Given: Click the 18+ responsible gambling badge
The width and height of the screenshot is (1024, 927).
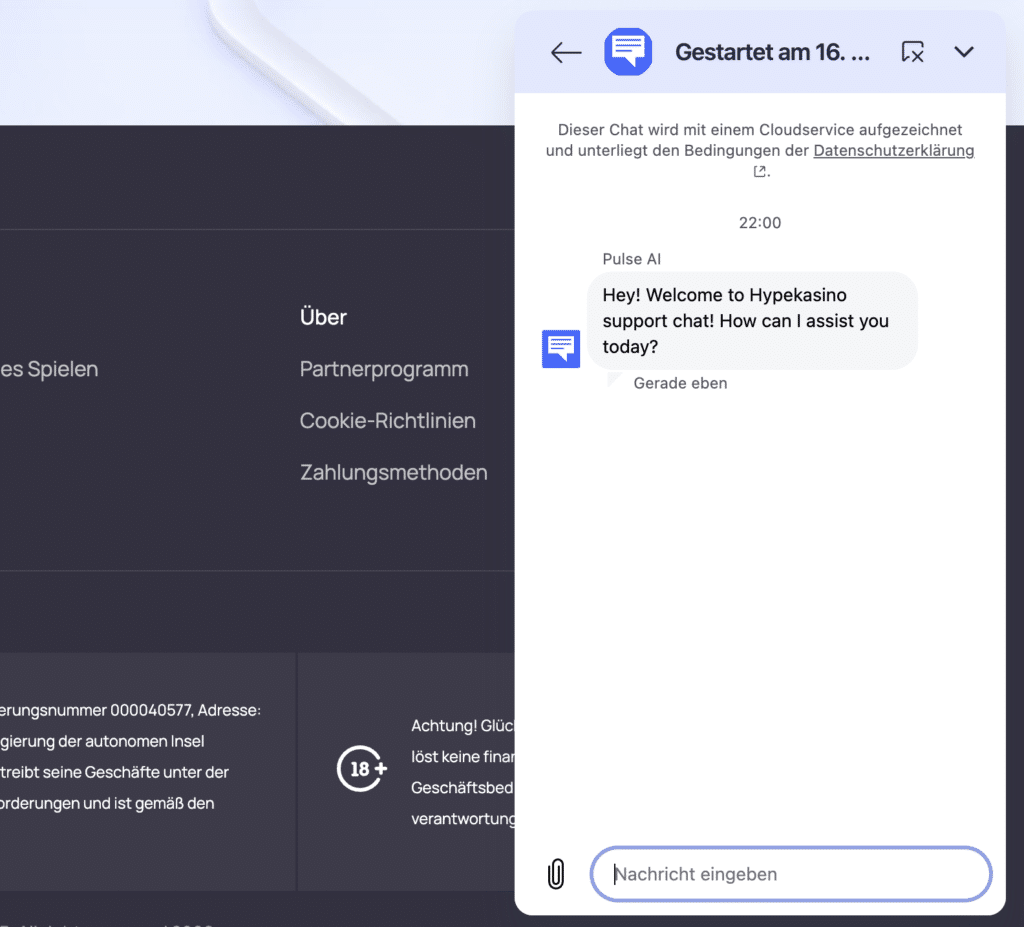Looking at the screenshot, I should pyautogui.click(x=360, y=770).
